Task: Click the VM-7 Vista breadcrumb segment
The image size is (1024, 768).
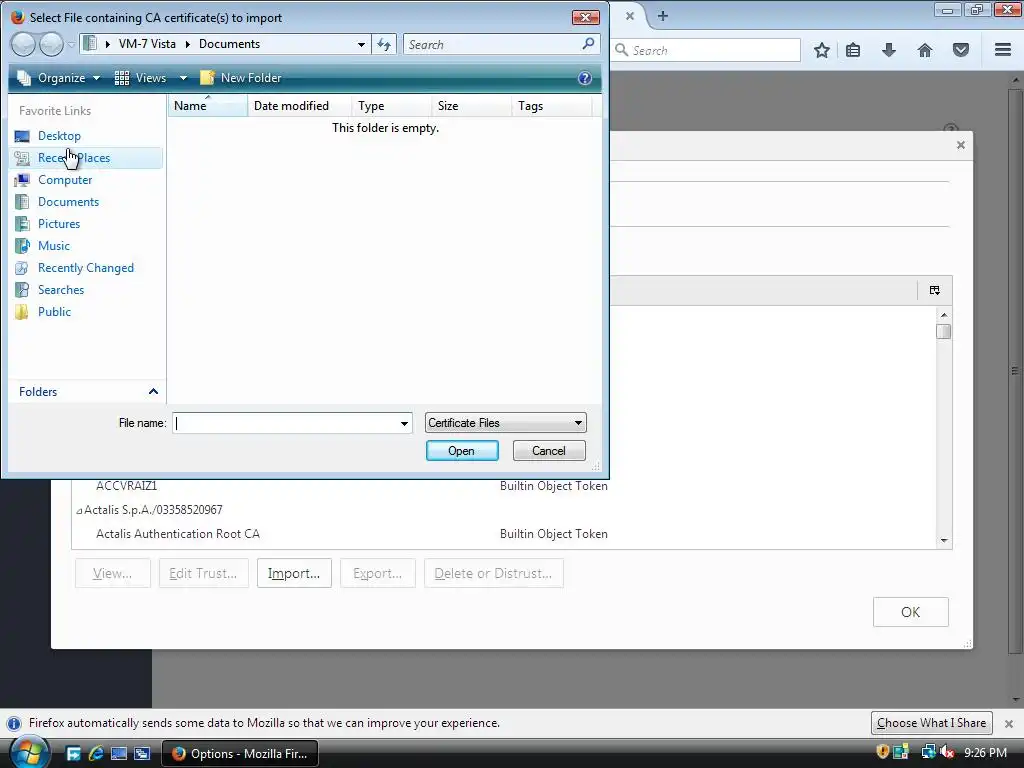Action: click(x=147, y=44)
